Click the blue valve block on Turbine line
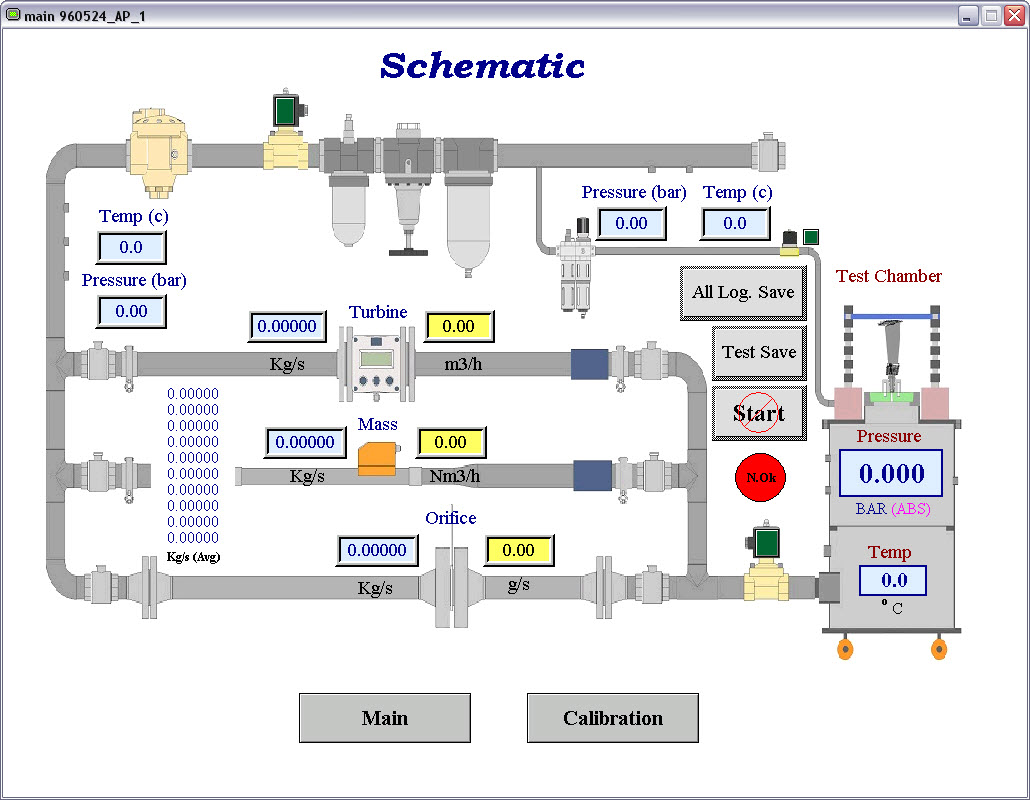The height and width of the screenshot is (800, 1030). 590,364
